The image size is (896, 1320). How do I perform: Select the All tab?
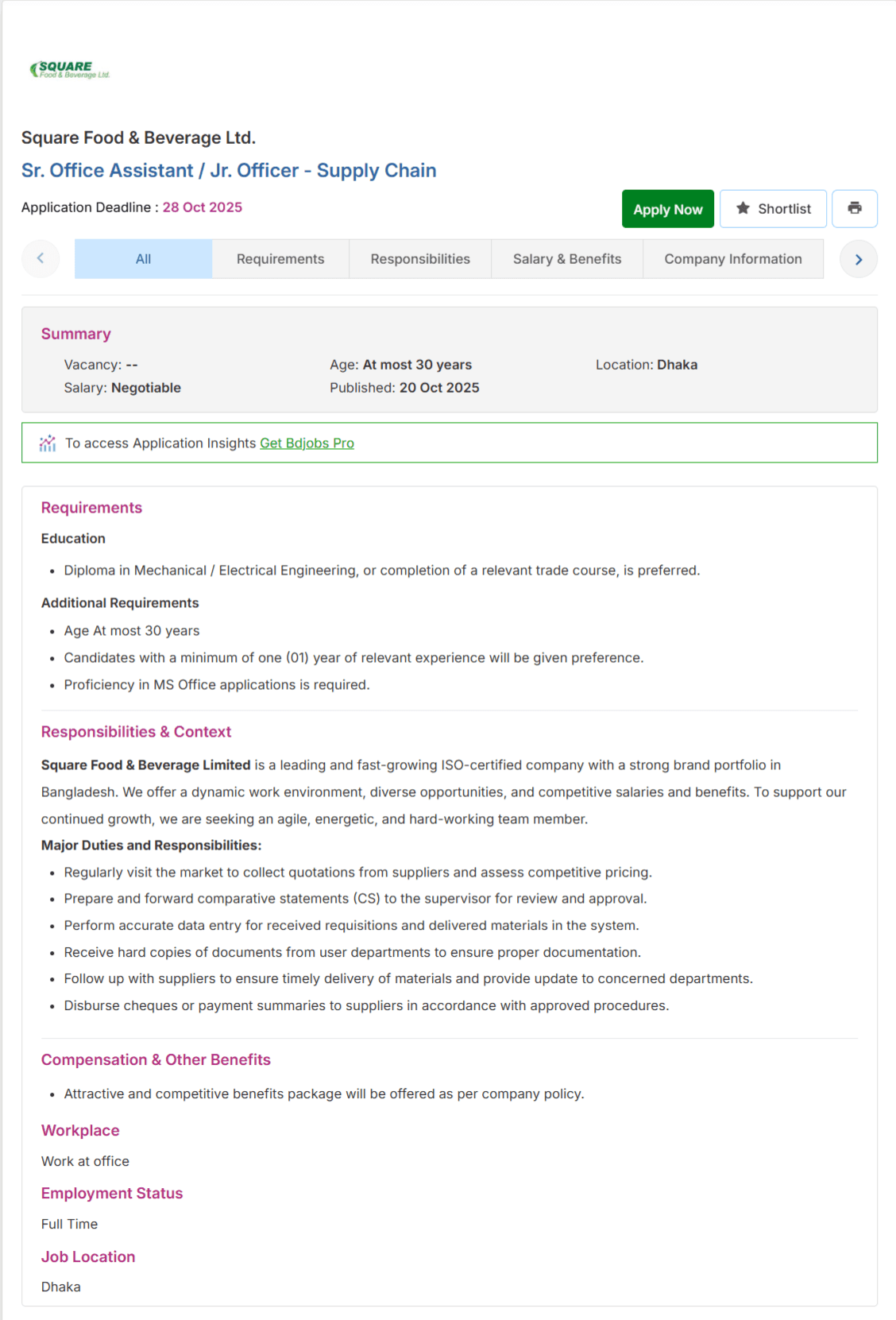point(143,259)
